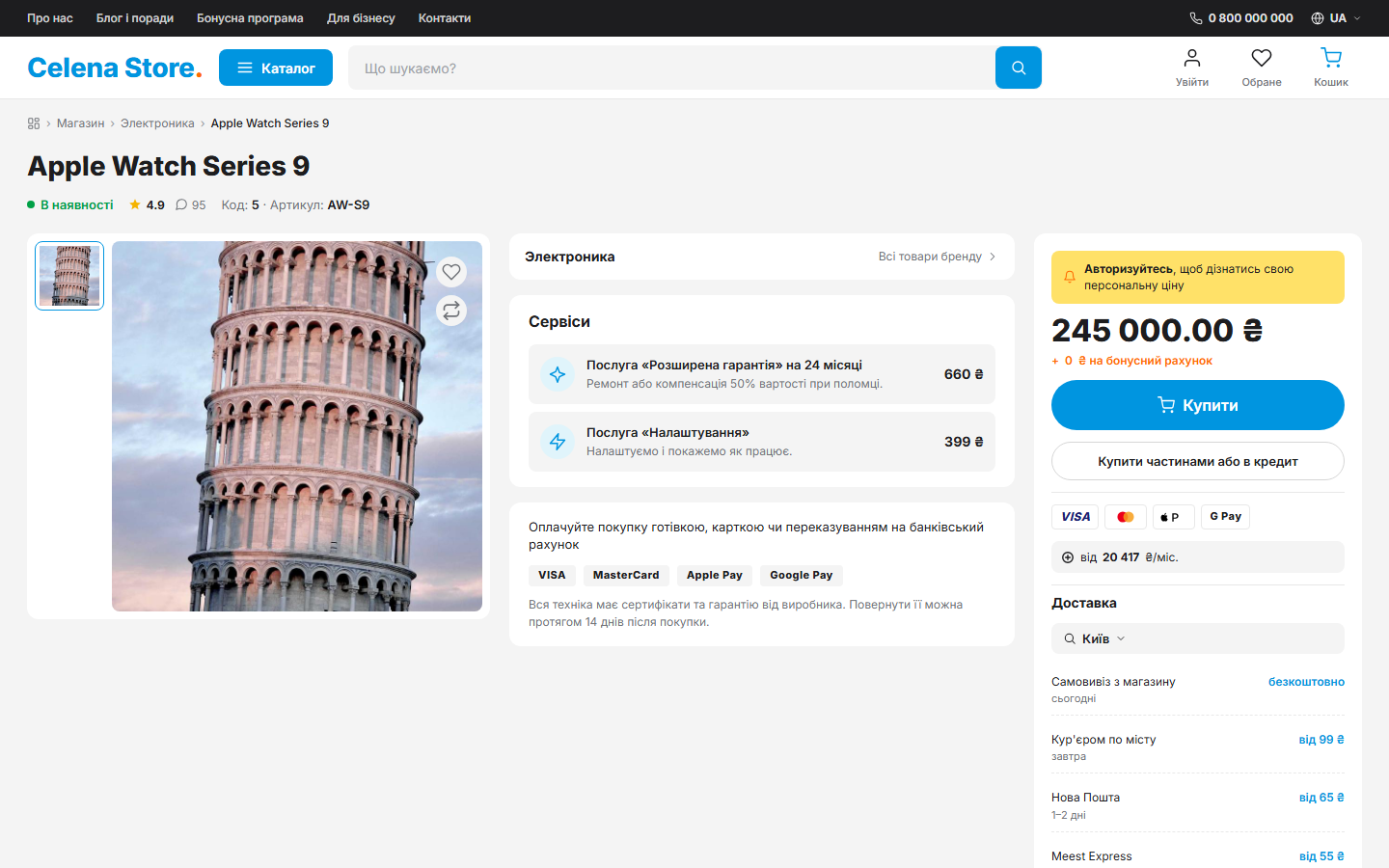Viewport: 1389px width, 868px height.
Task: Click В наявності availability status
Action: (x=70, y=204)
